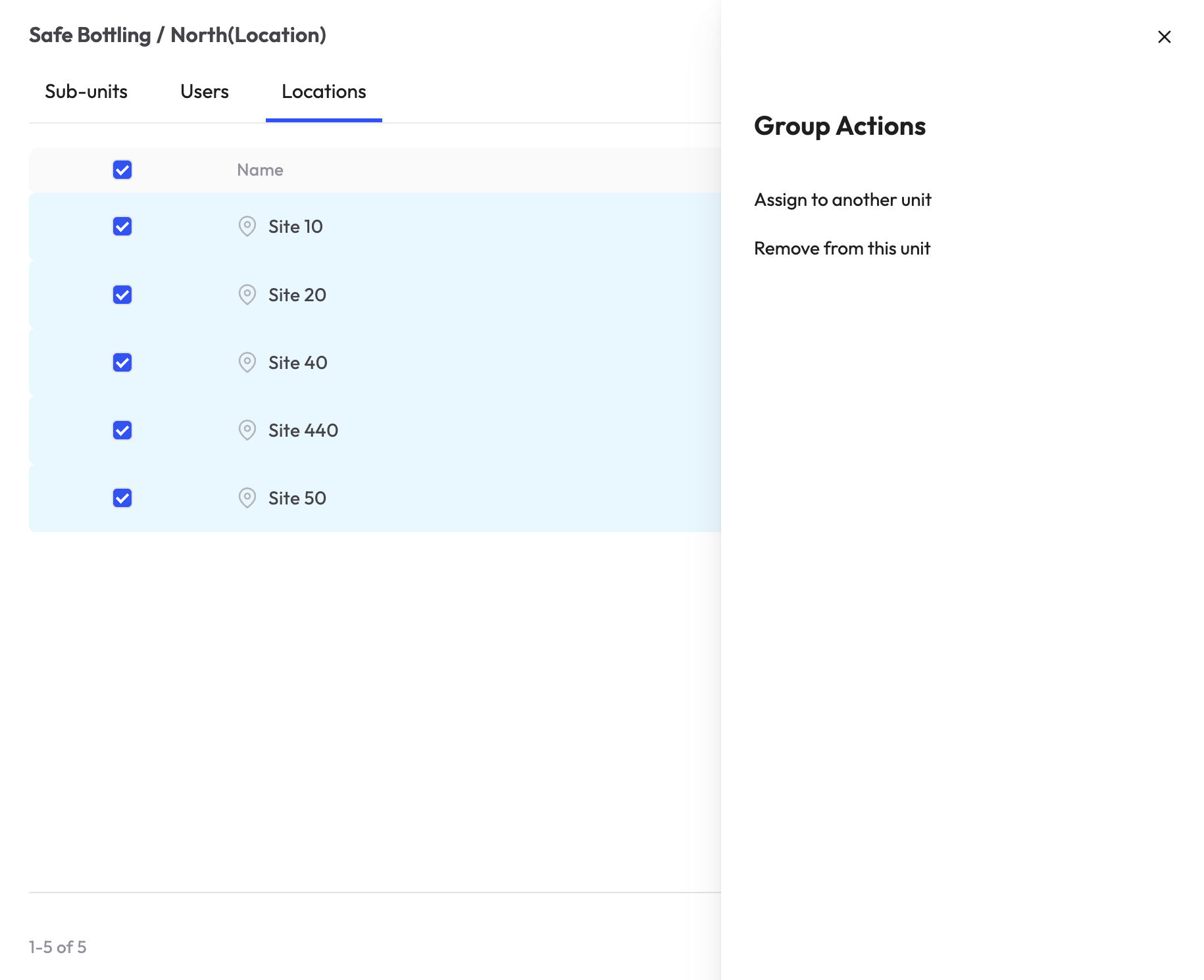Switch to the Users tab

pos(205,91)
